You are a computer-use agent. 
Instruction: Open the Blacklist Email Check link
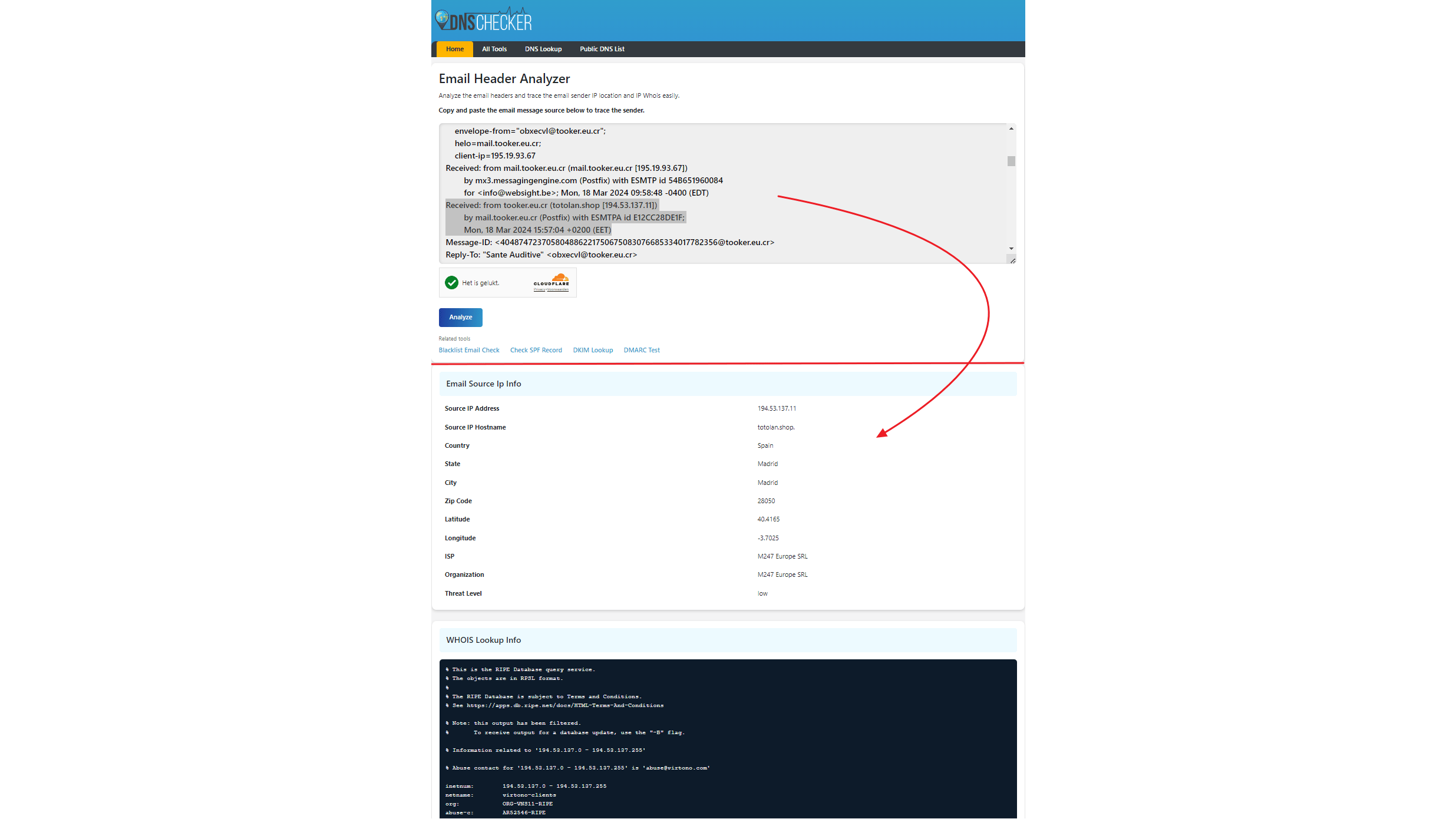click(x=468, y=350)
